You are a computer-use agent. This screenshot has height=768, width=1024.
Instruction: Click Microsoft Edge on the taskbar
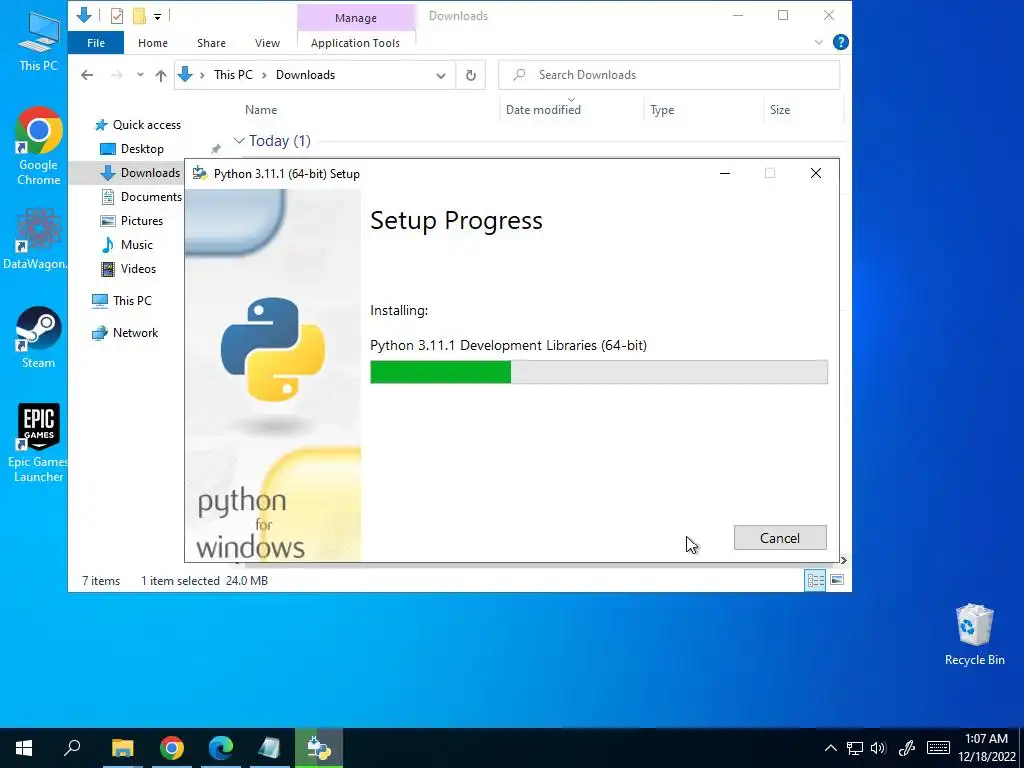coord(221,748)
